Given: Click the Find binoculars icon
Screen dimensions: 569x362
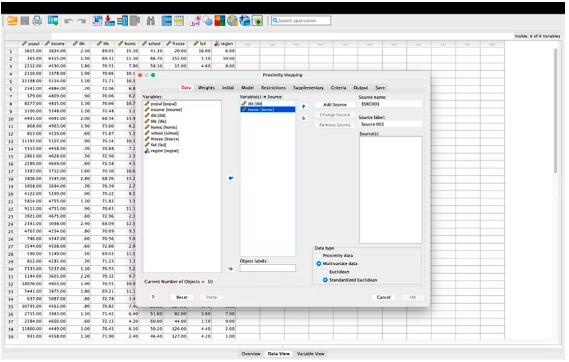Looking at the screenshot, I should coord(151,21).
